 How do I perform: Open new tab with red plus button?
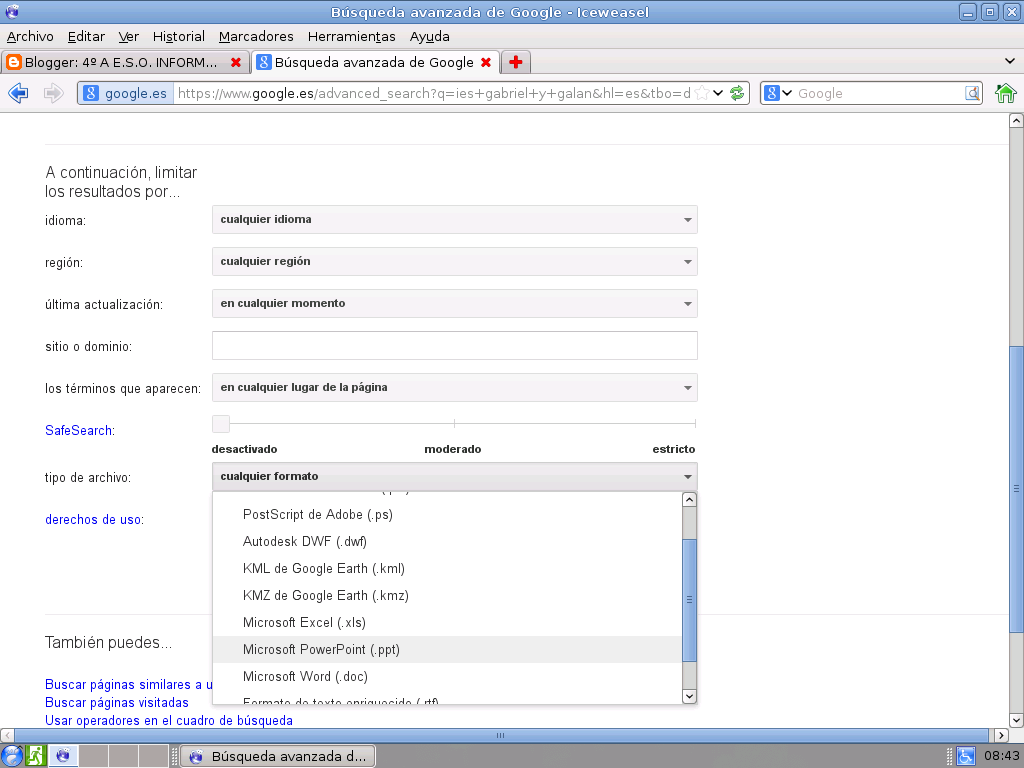click(x=516, y=62)
